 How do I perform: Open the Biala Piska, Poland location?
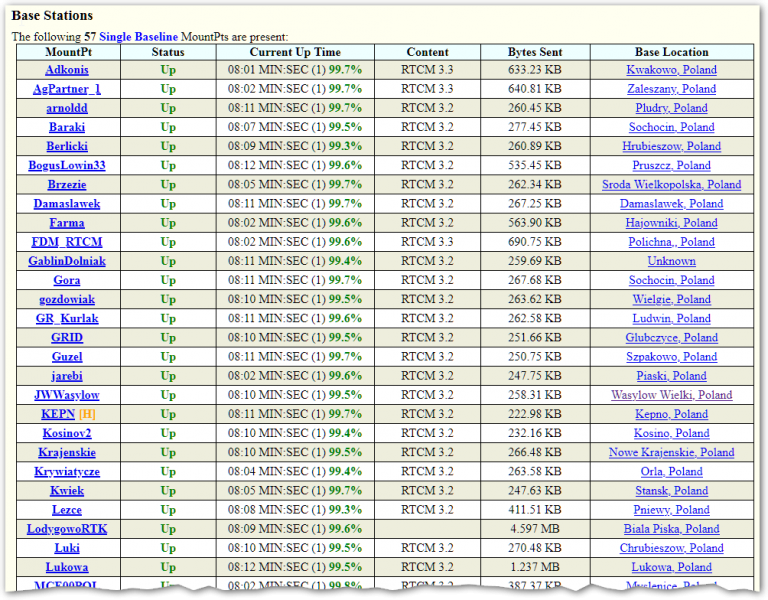point(671,529)
